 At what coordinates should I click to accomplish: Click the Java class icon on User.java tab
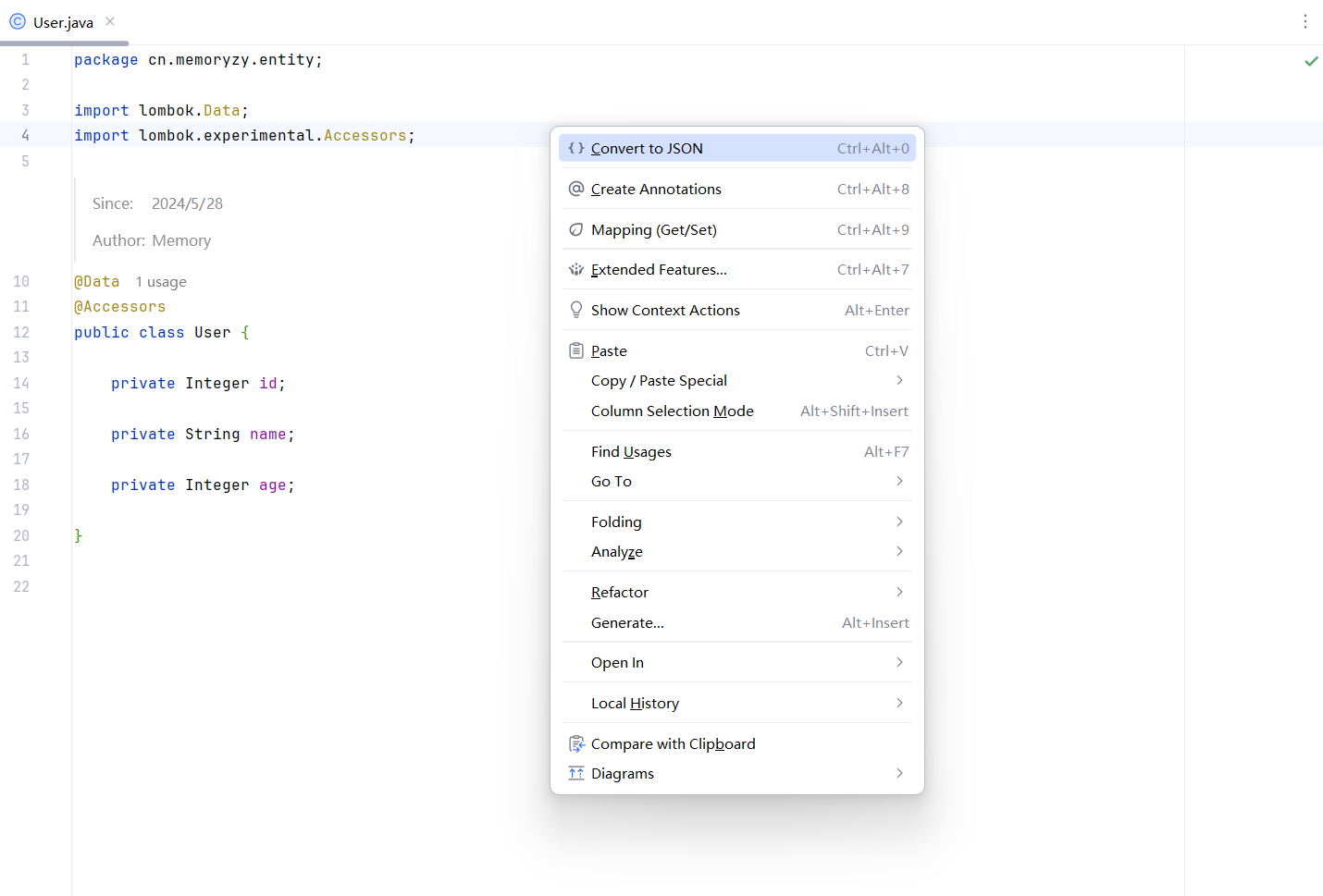17,20
